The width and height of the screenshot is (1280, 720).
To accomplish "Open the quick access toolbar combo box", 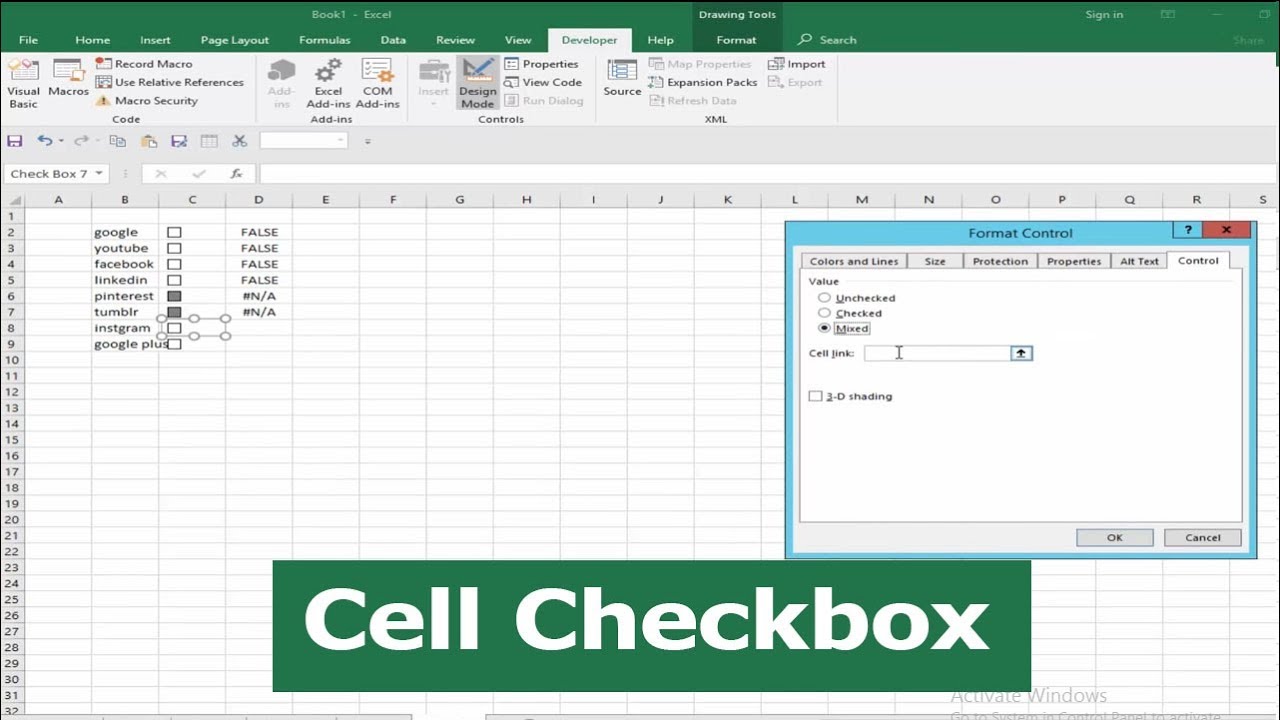I will (x=303, y=141).
